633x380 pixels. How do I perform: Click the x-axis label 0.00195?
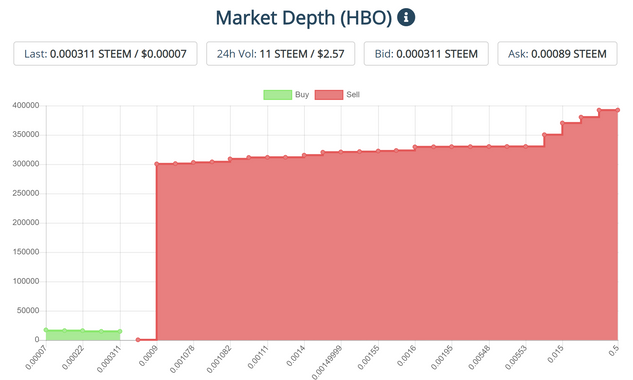[x=441, y=356]
